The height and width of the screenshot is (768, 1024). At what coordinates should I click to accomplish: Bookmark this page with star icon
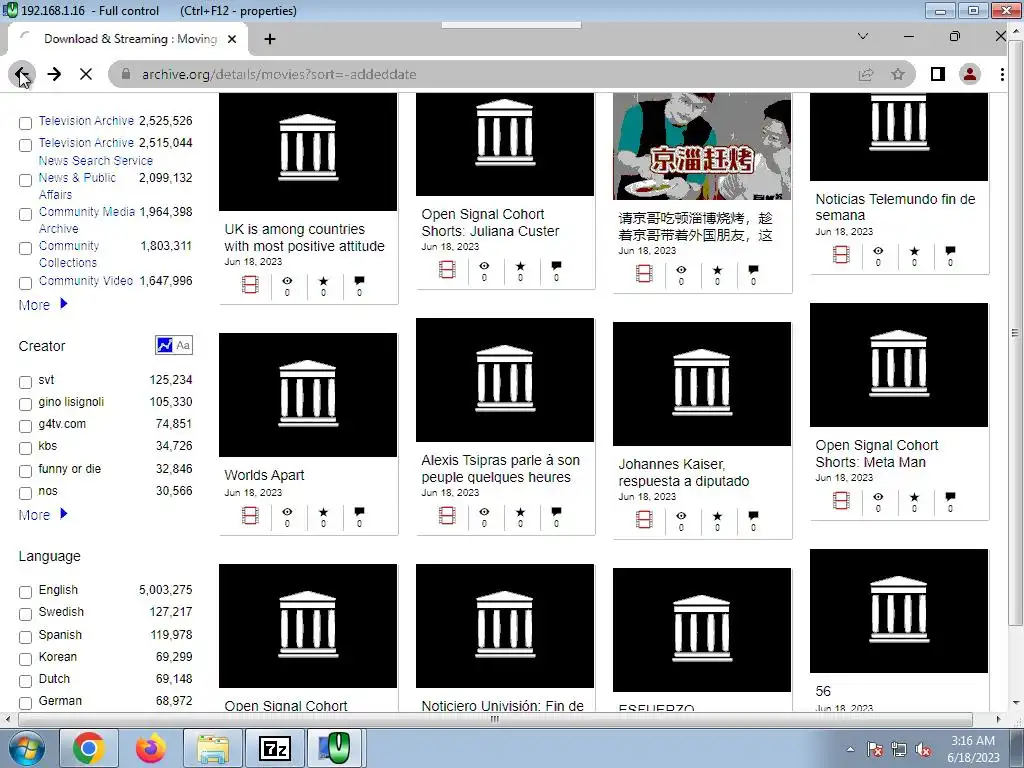[x=898, y=74]
